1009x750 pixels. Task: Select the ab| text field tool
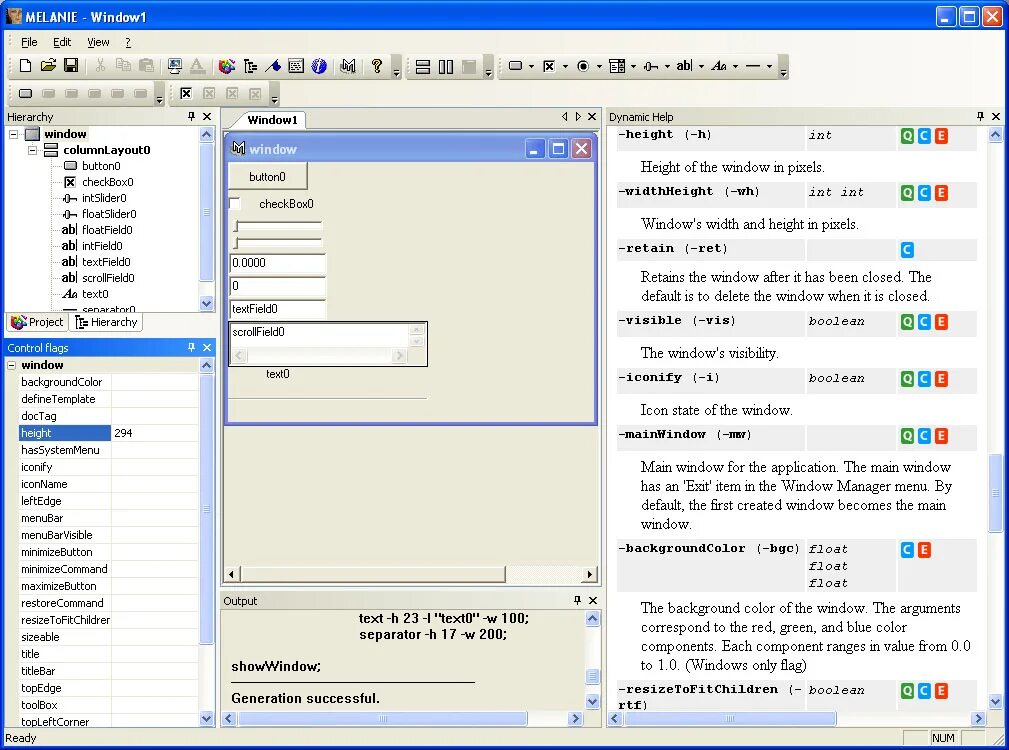pyautogui.click(x=684, y=66)
